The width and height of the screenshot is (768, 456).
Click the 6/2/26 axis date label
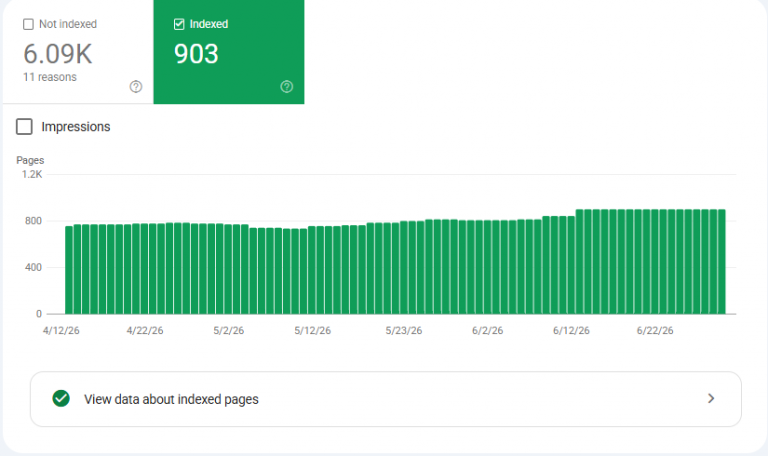pyautogui.click(x=487, y=331)
